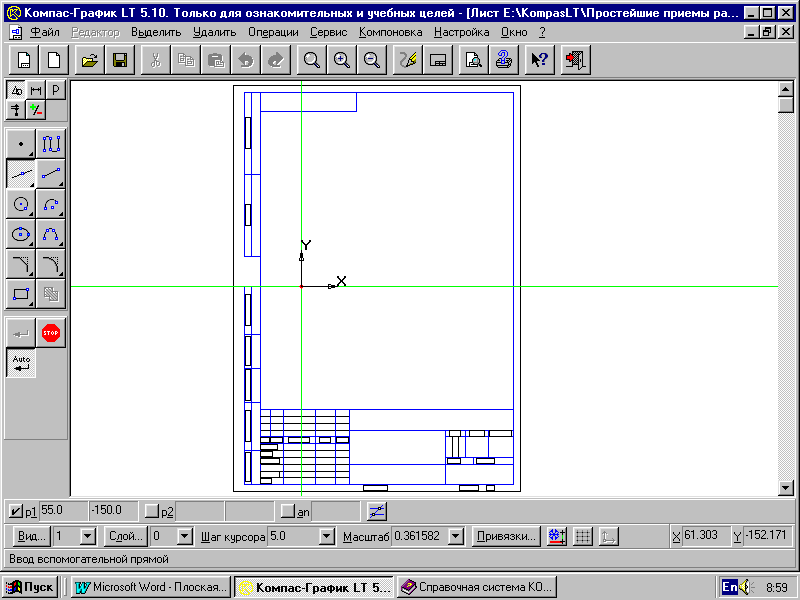The width and height of the screenshot is (800, 600).
Task: Switch to the editing toolbar page
Action: pos(56,90)
